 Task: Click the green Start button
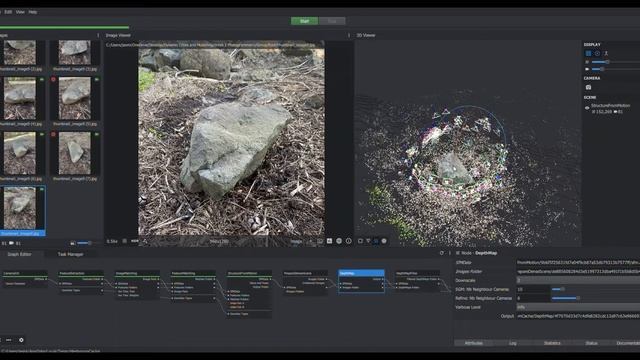(x=304, y=21)
